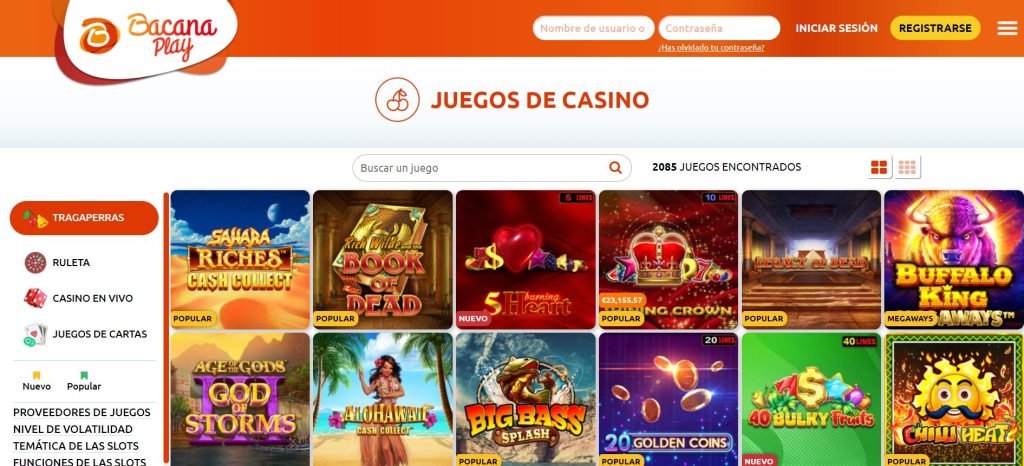Screen dimensions: 1024x466
Task: Click the search magnifier icon
Action: click(x=615, y=168)
